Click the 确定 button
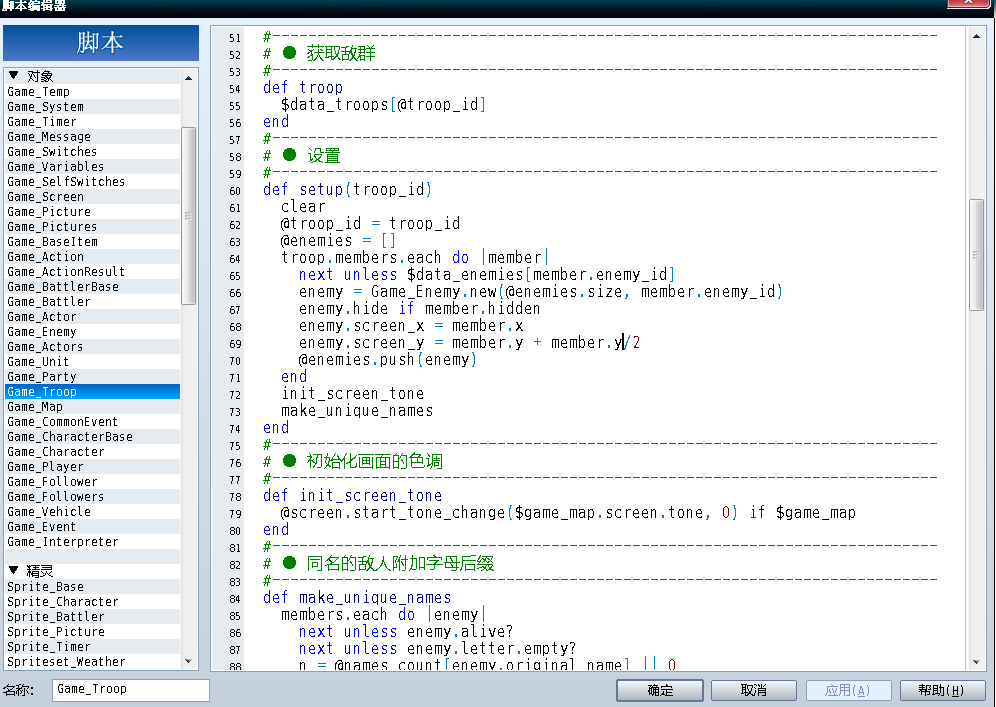The width and height of the screenshot is (996, 707). click(660, 690)
